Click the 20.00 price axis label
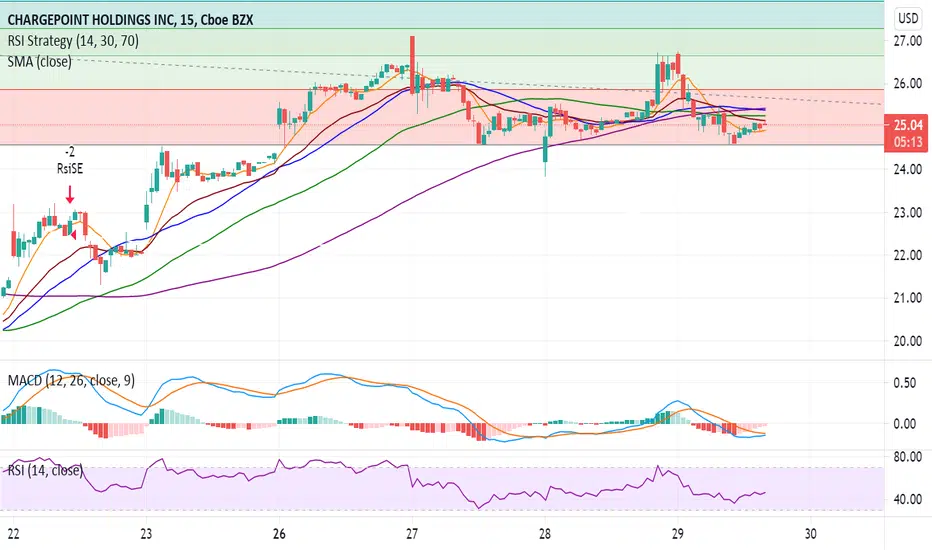 908,341
